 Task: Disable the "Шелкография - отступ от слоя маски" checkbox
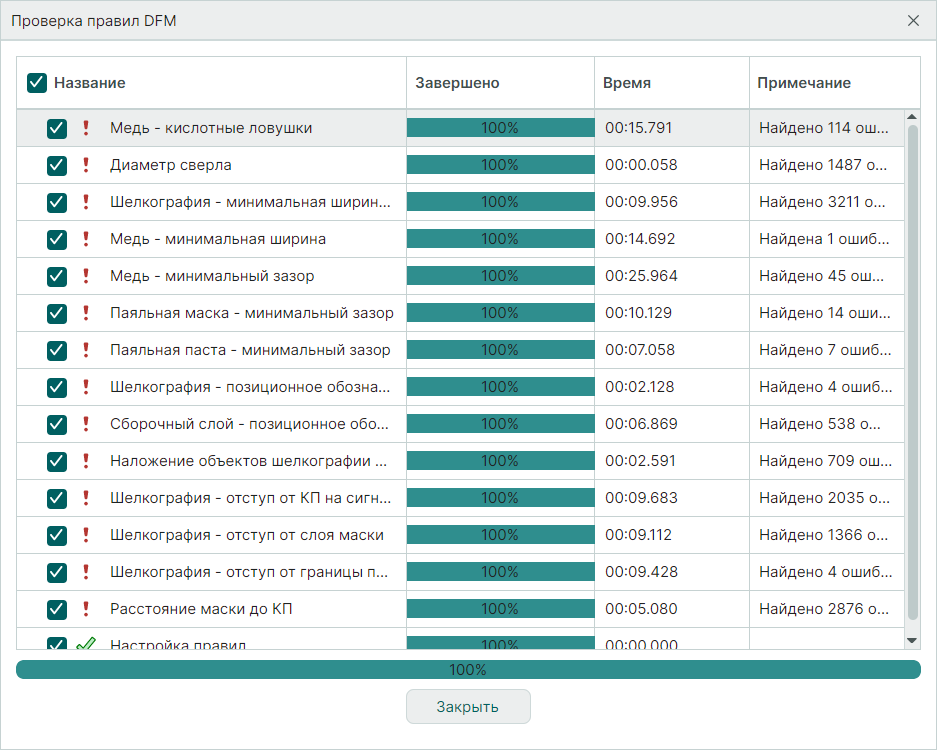tap(57, 535)
